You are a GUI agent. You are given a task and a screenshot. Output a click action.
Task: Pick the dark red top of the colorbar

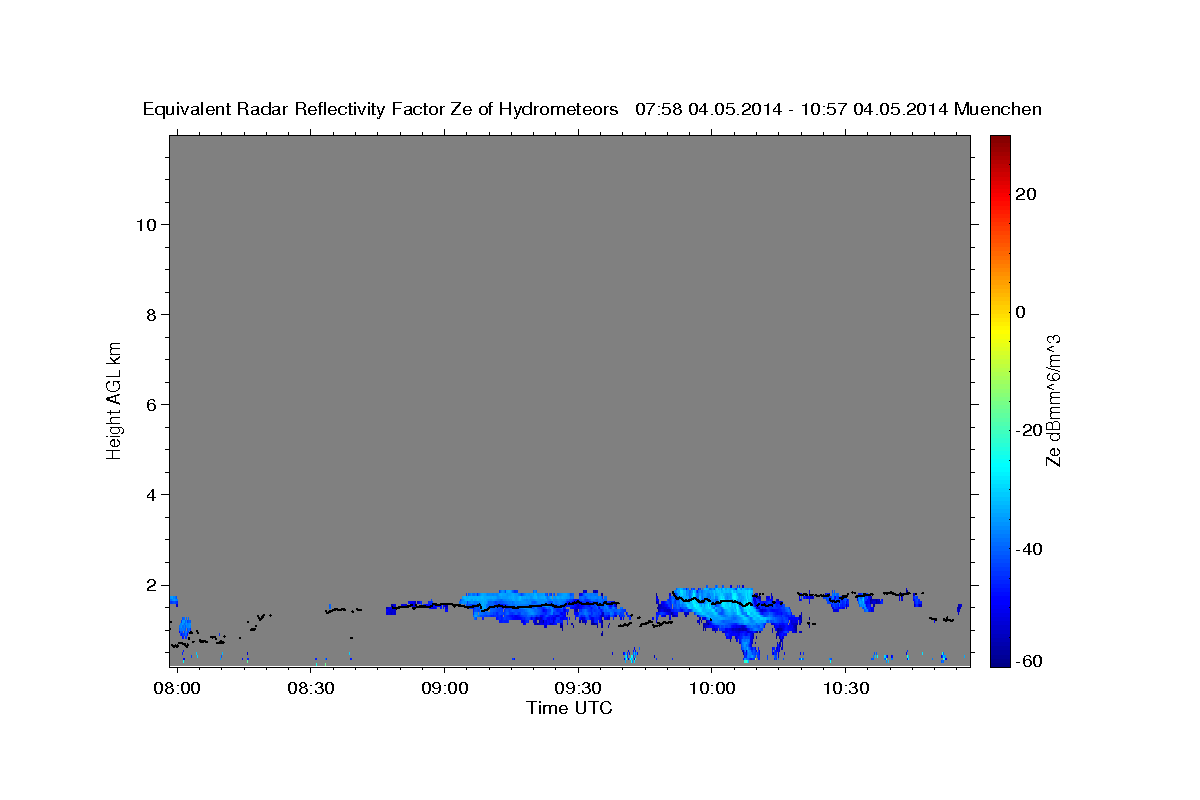1000,141
